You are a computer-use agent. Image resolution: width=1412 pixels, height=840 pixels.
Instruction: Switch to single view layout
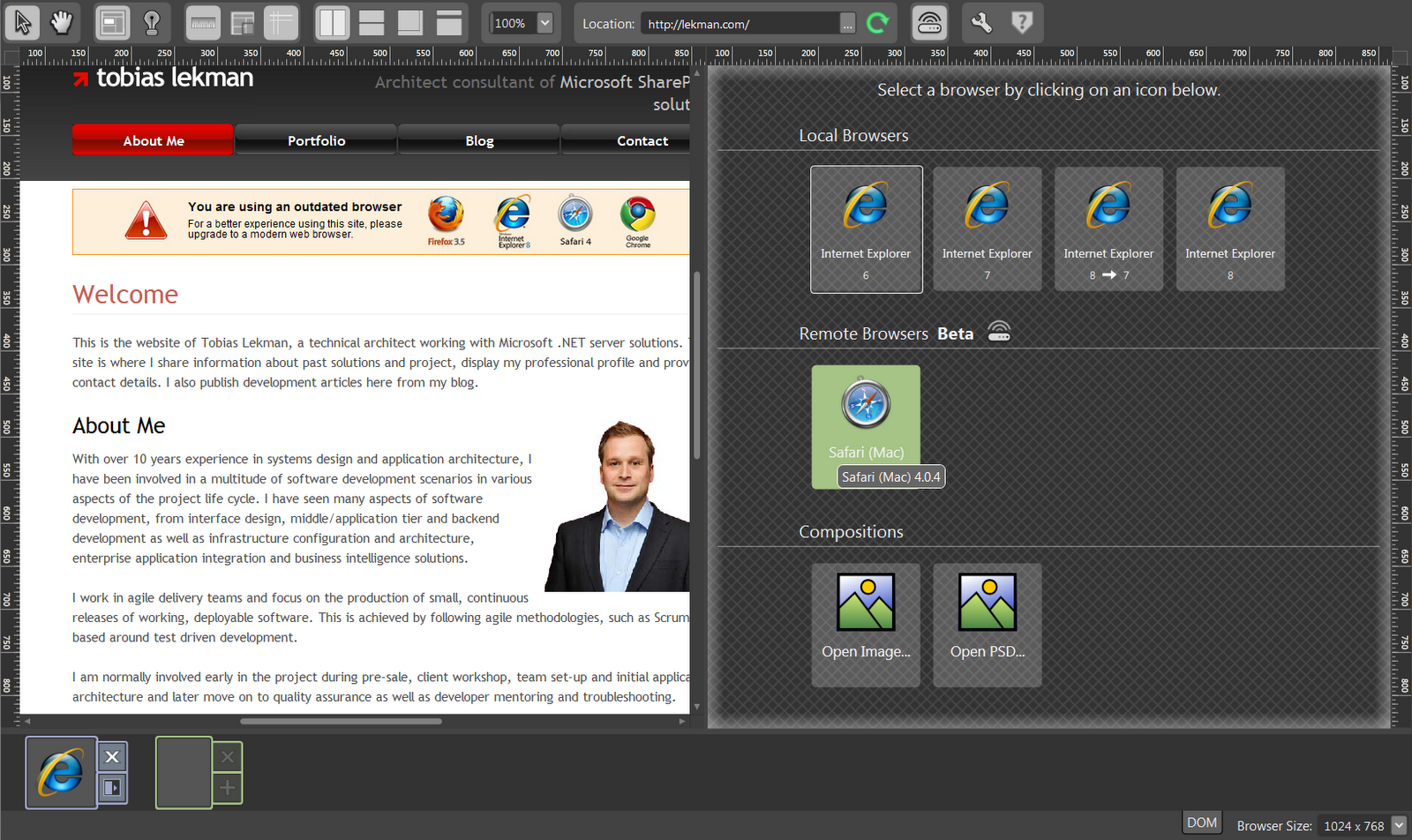(x=449, y=23)
